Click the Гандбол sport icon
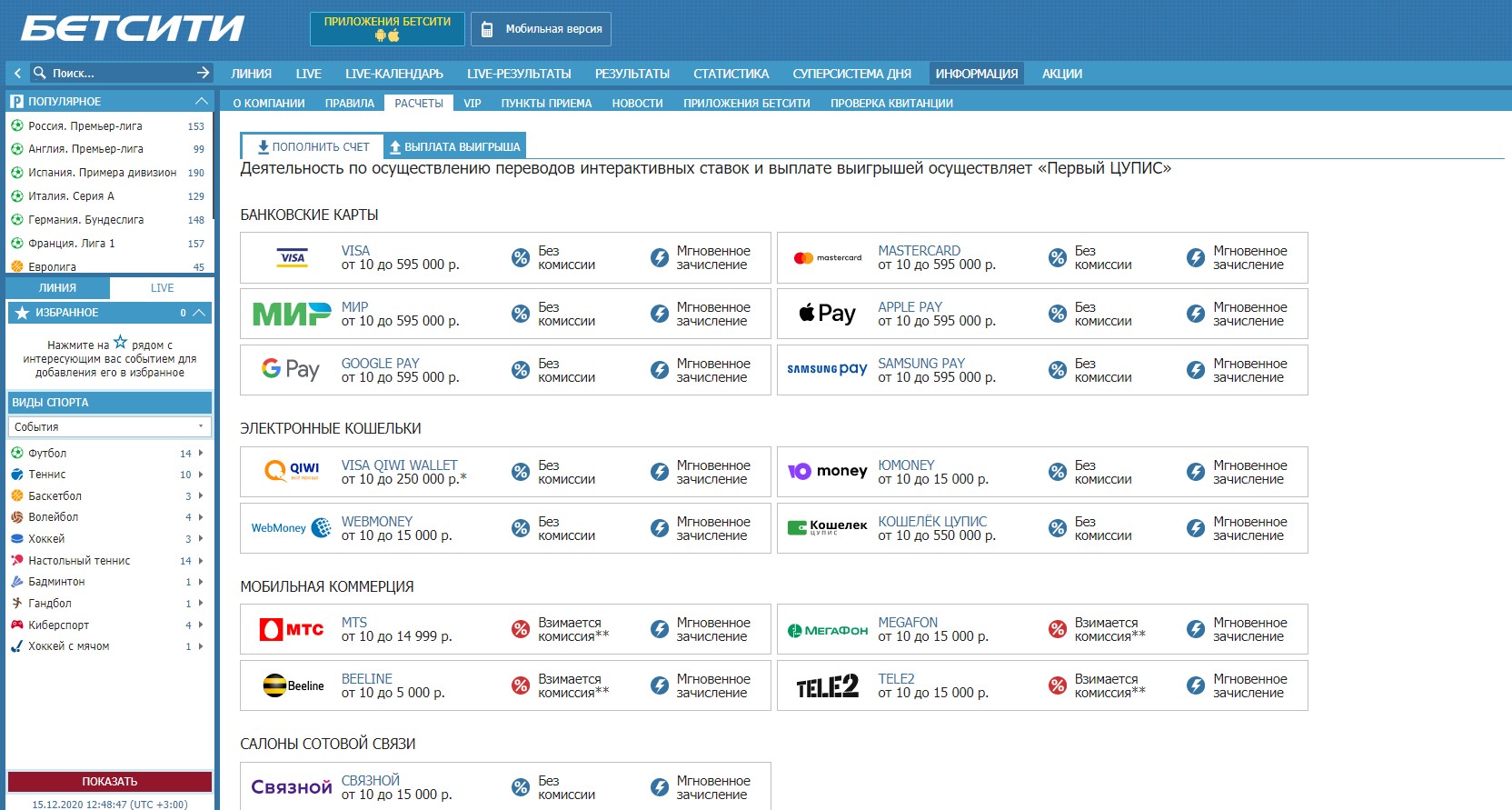1512x810 pixels. click(x=16, y=604)
